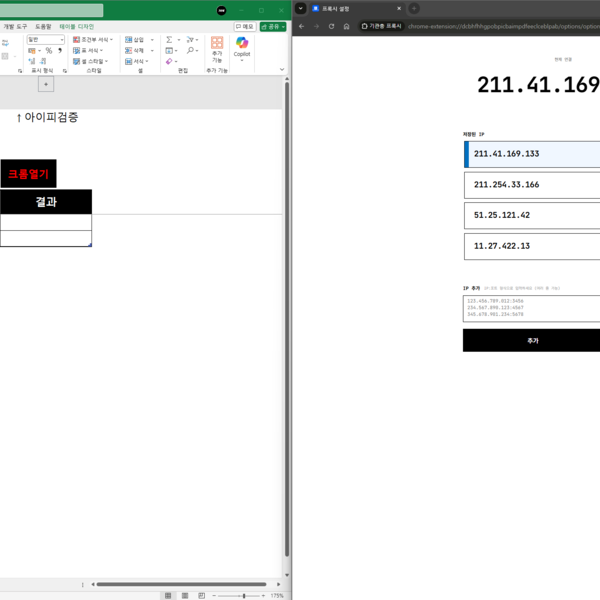Viewport: 600px width, 600px height.
Task: Select the second empty cell under 결과
Action: click(x=46, y=238)
